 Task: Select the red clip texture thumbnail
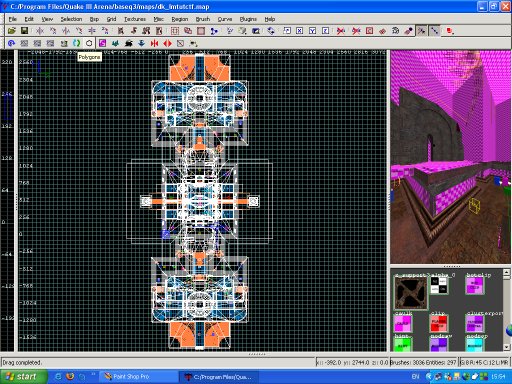click(439, 324)
